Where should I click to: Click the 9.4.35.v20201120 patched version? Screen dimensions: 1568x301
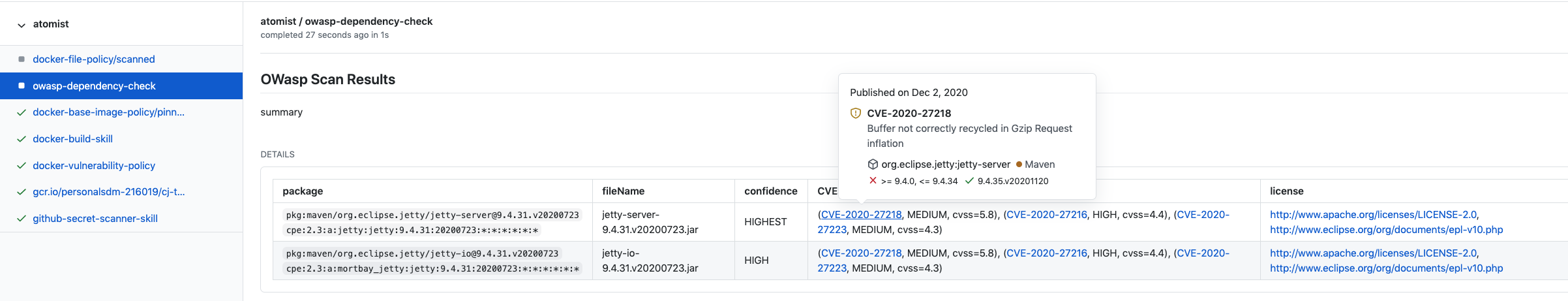pos(1013,182)
